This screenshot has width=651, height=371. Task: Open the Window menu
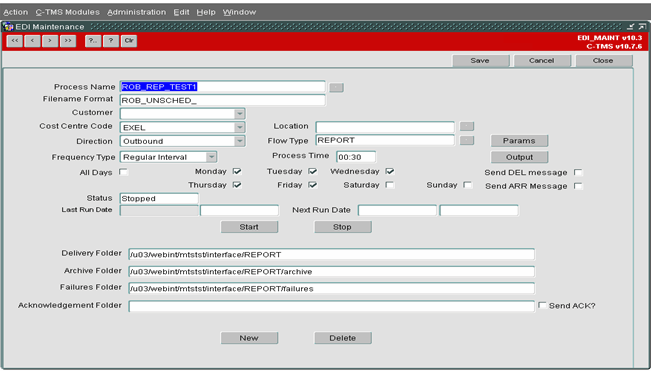(240, 12)
